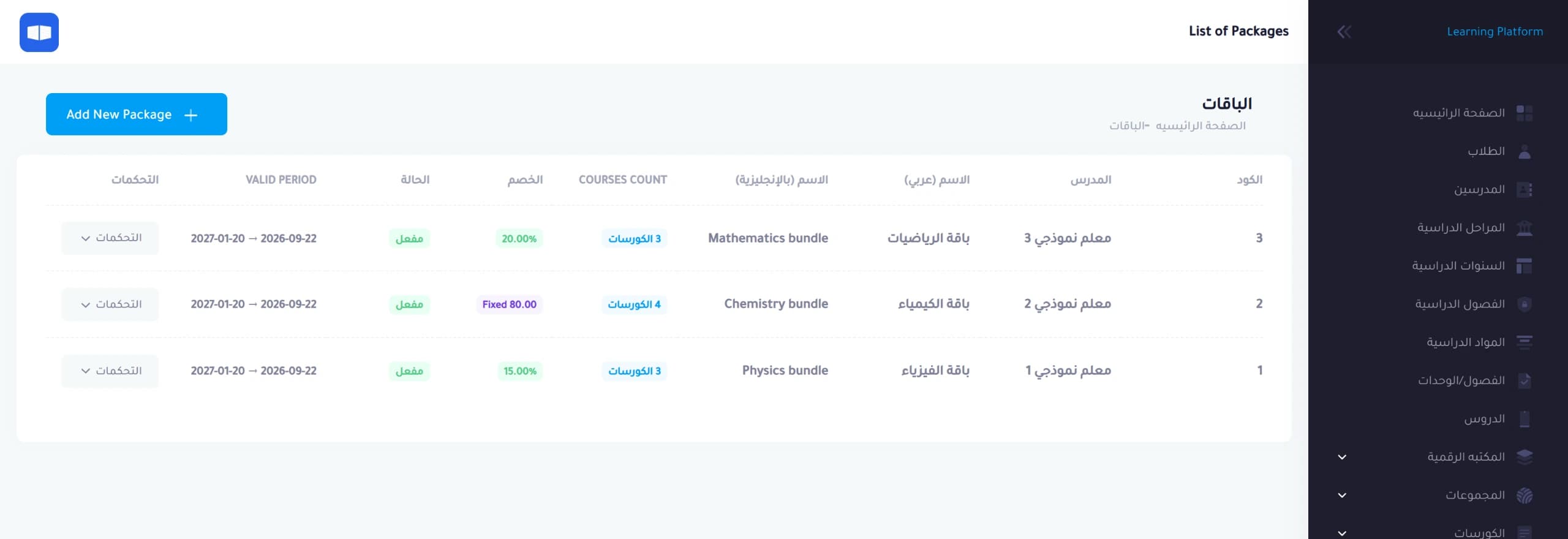1568x539 pixels.
Task: Click Add New Package button
Action: click(x=137, y=115)
